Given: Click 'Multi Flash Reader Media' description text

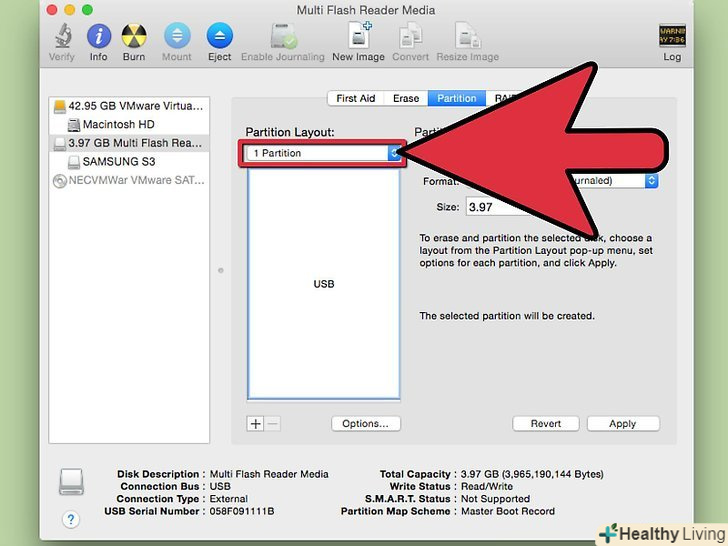Looking at the screenshot, I should (269, 474).
